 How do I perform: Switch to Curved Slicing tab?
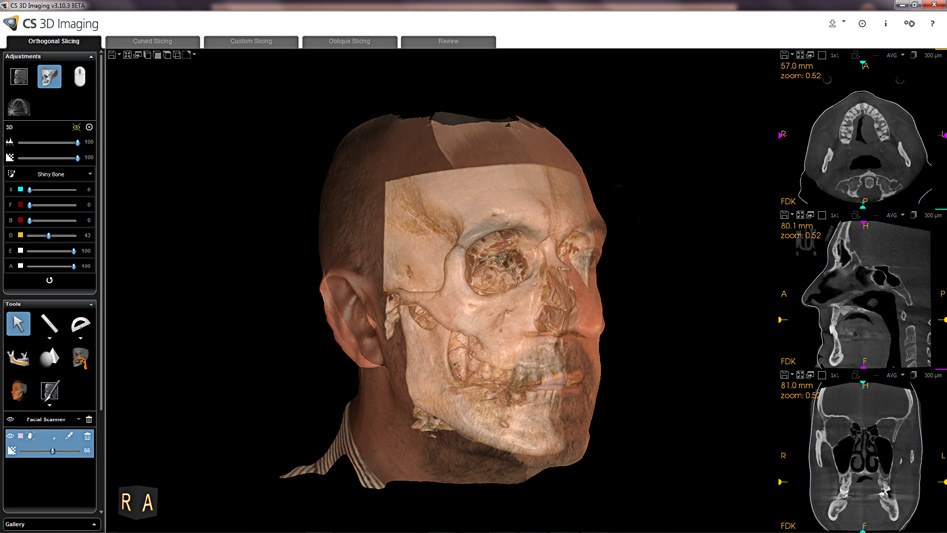tap(152, 42)
